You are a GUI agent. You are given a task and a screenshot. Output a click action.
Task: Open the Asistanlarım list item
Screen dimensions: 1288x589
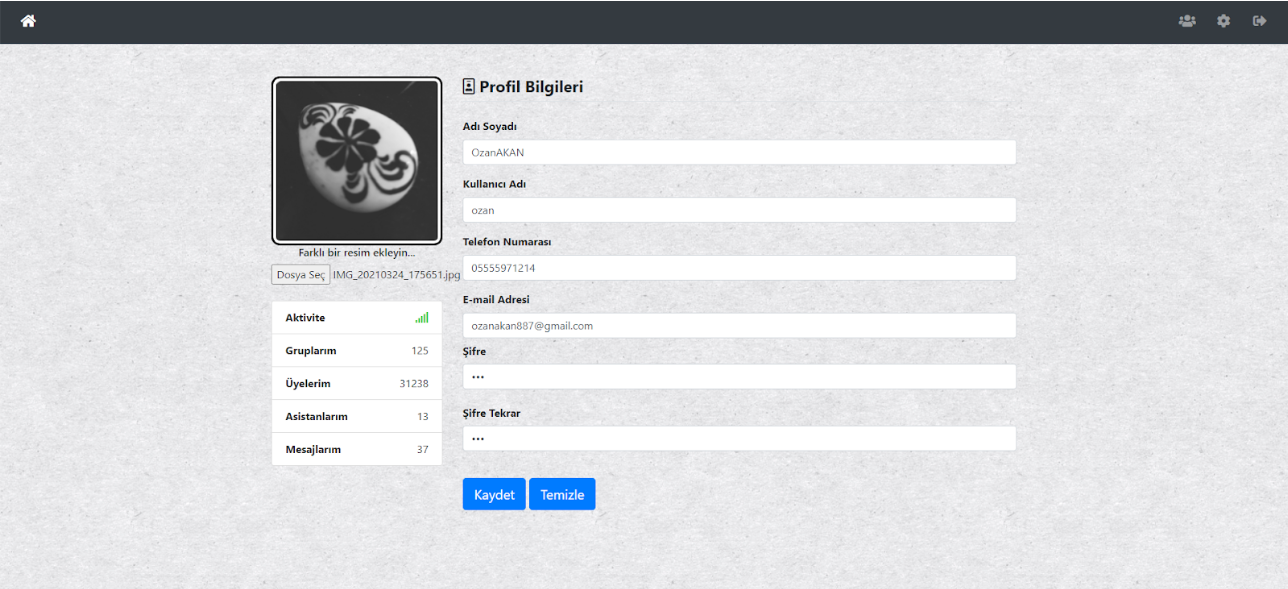[x=357, y=417]
